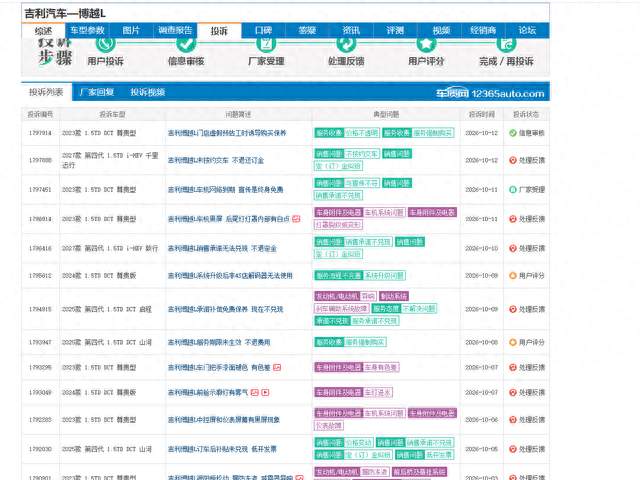Open complaint 服务期限未生效 不退费用
This screenshot has width=640, height=480.
tap(219, 342)
